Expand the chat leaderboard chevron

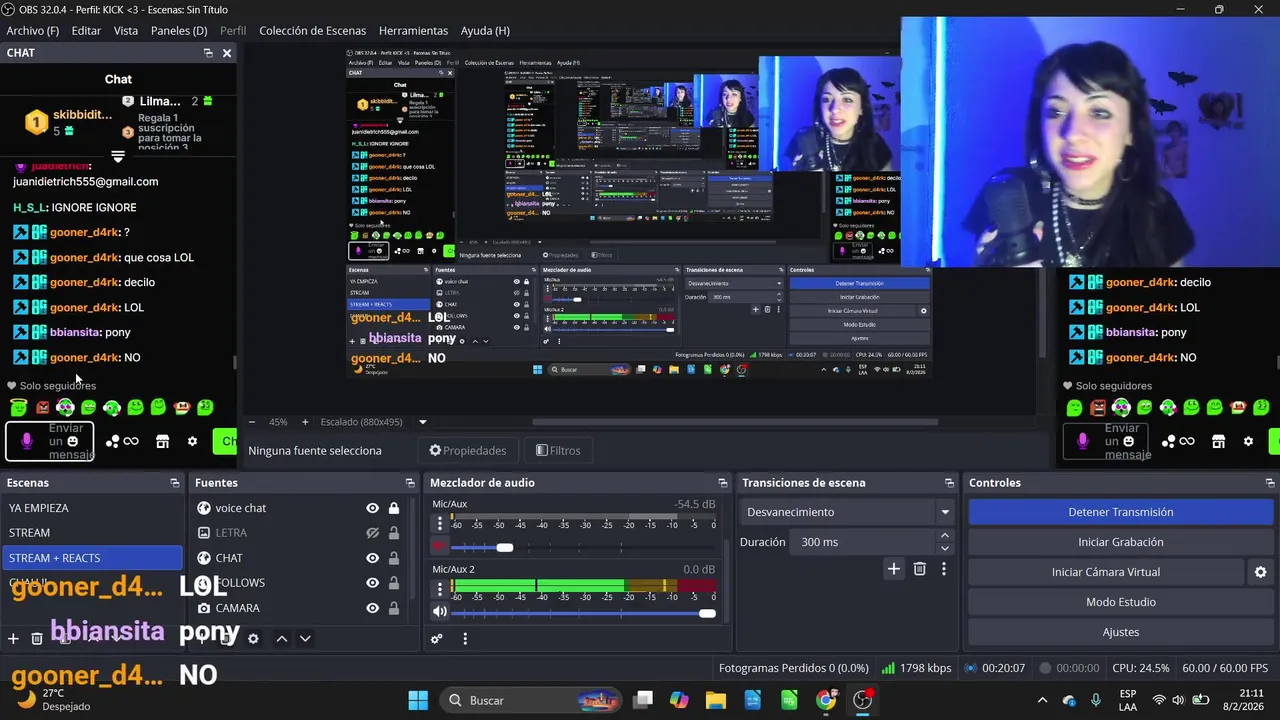click(118, 157)
